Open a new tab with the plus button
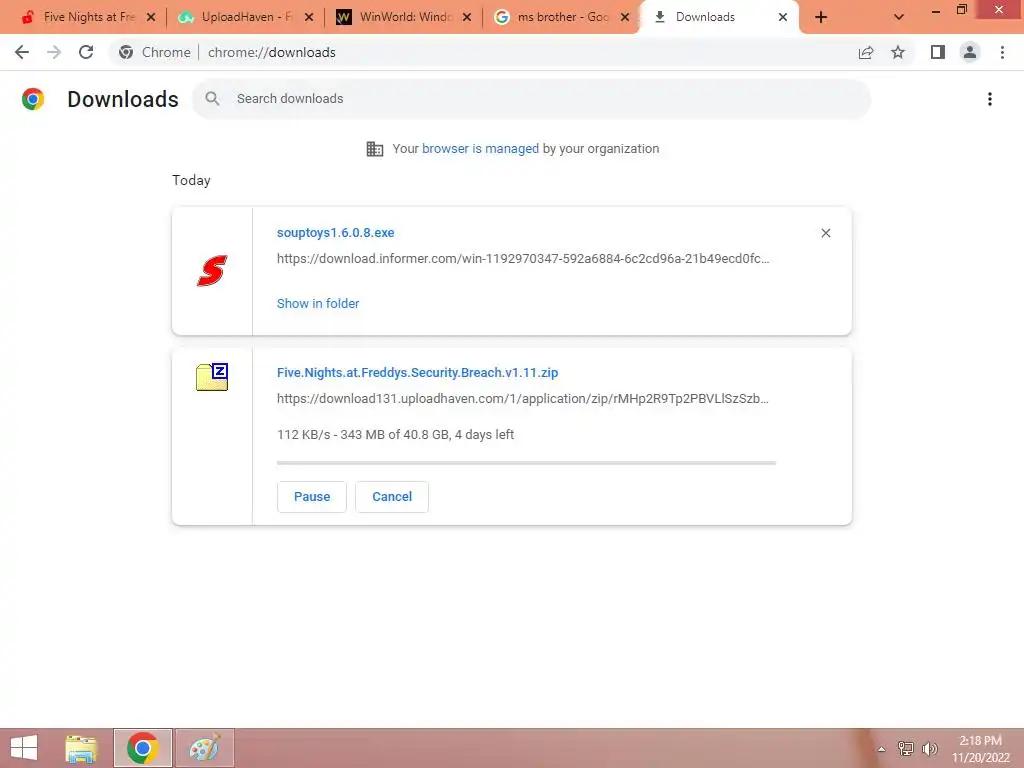This screenshot has height=768, width=1024. click(821, 18)
